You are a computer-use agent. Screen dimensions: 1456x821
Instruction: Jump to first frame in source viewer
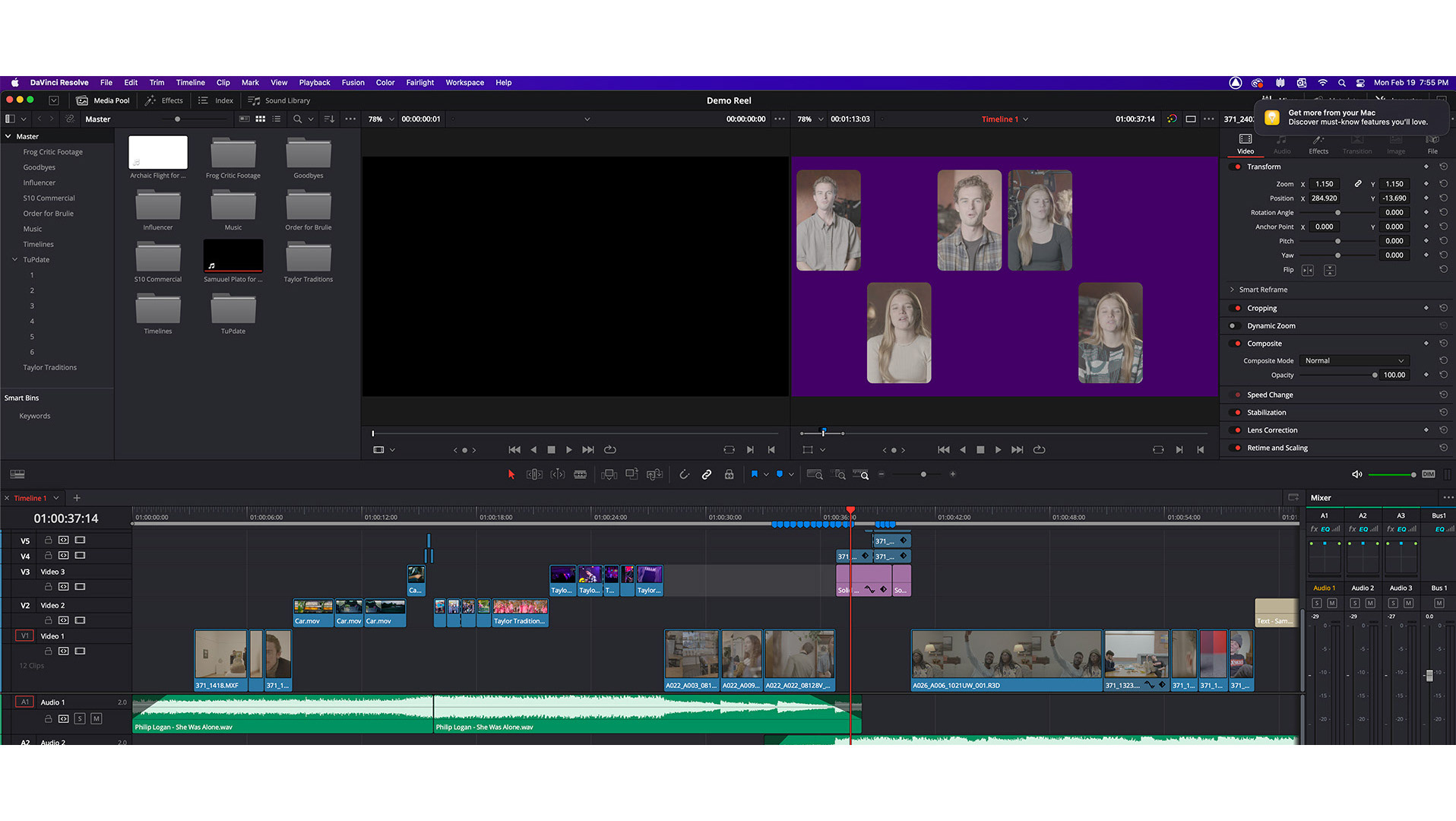coord(514,450)
